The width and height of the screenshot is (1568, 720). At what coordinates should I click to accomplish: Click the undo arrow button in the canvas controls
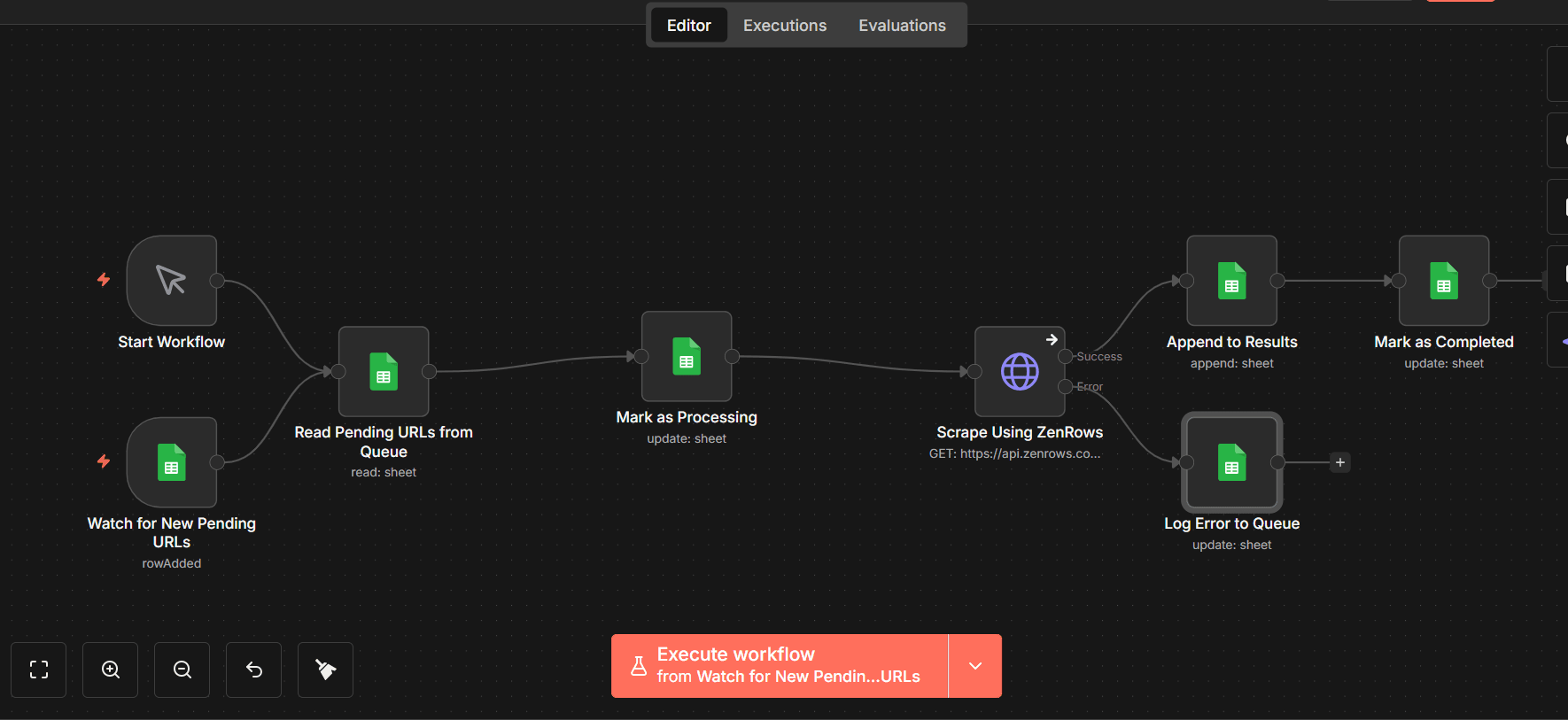(254, 670)
